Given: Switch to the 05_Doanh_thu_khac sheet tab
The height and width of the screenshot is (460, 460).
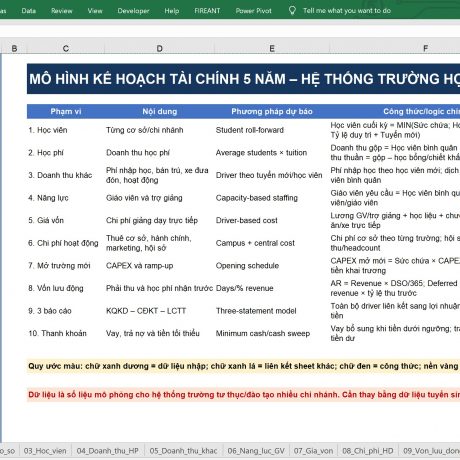Looking at the screenshot, I should [183, 451].
